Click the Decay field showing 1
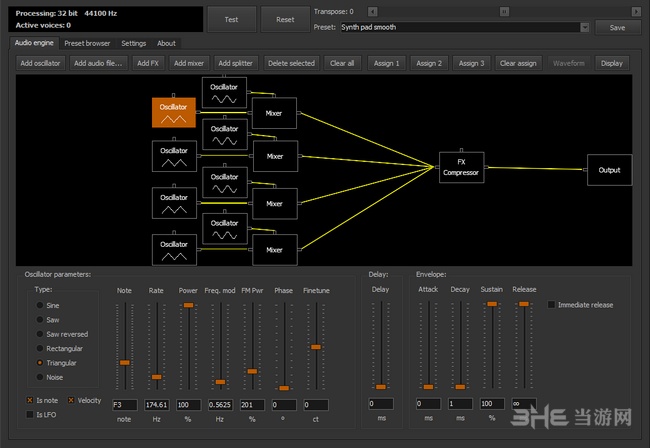This screenshot has width=650, height=448. coord(461,403)
